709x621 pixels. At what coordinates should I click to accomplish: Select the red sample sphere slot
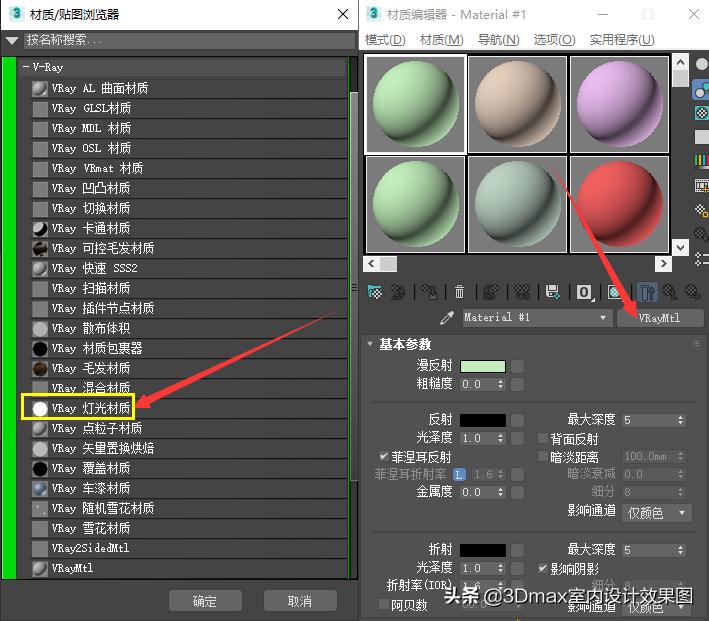tap(619, 204)
